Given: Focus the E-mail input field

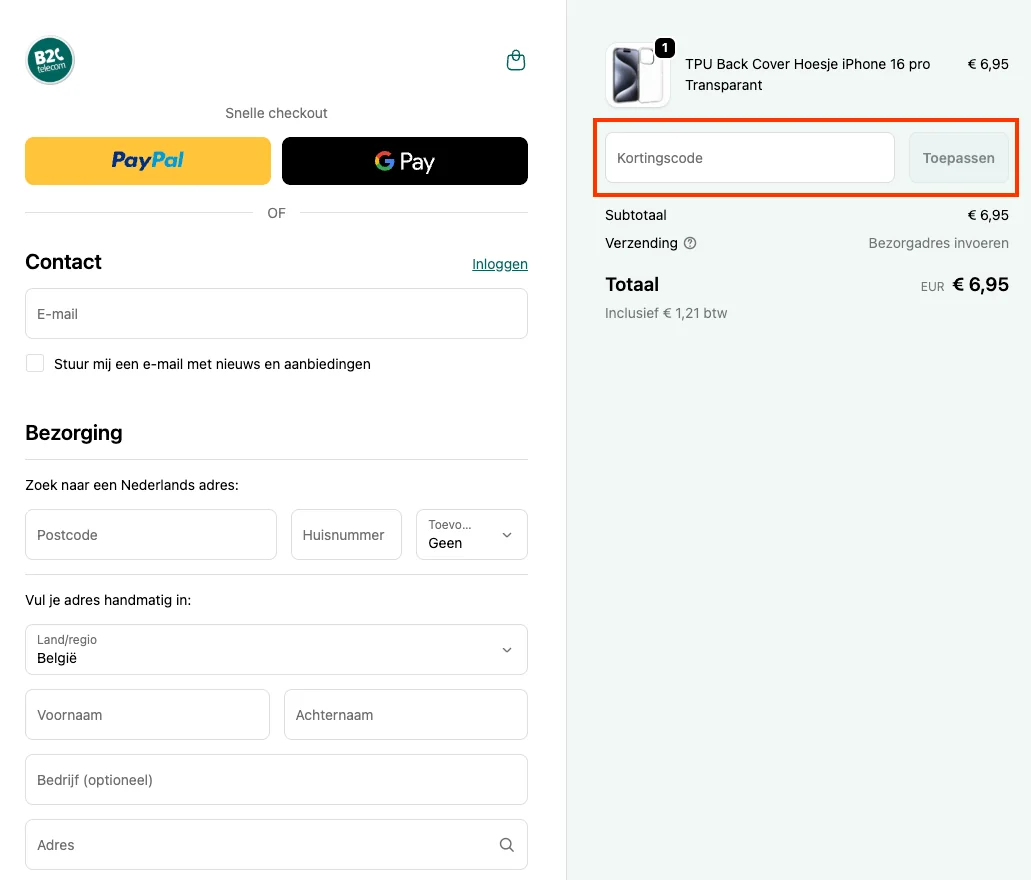Looking at the screenshot, I should [276, 314].
